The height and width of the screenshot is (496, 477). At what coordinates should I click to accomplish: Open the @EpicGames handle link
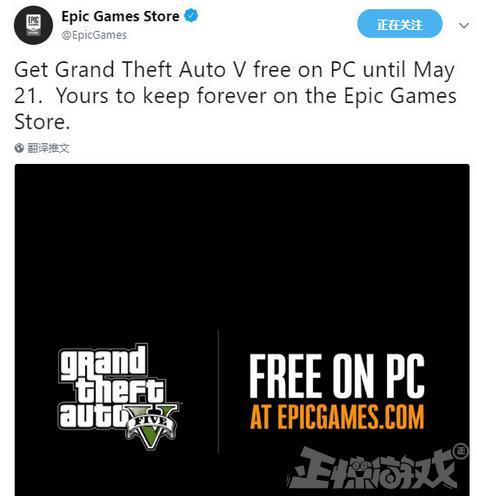(94, 35)
